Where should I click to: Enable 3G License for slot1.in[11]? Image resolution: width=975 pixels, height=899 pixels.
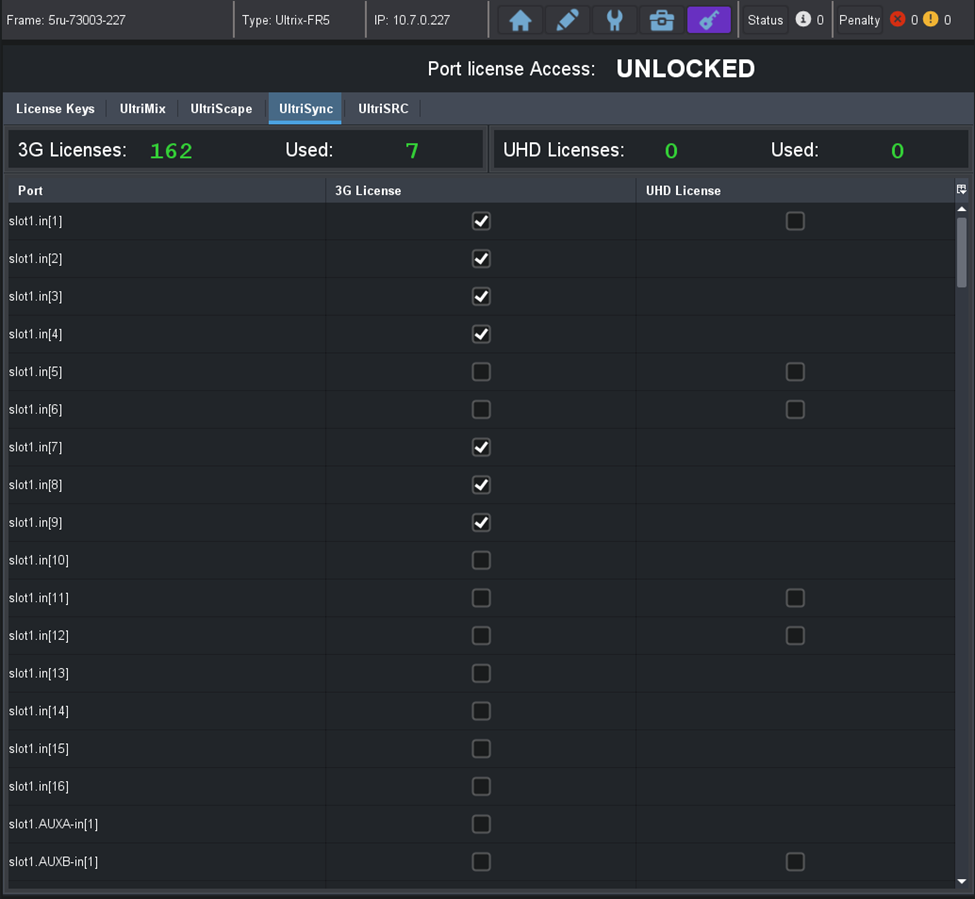coord(481,598)
